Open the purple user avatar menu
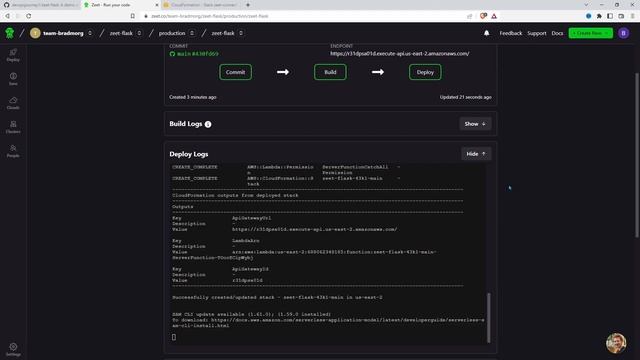Image resolution: width=640 pixels, height=360 pixels. pos(623,33)
